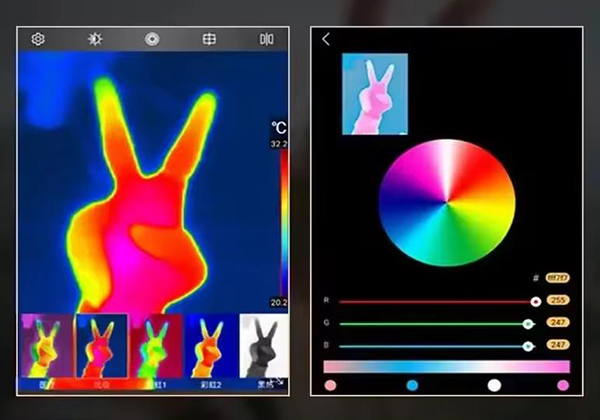Select the red-background palette thumbnail
Screen dimensions: 600x420
pos(156,345)
